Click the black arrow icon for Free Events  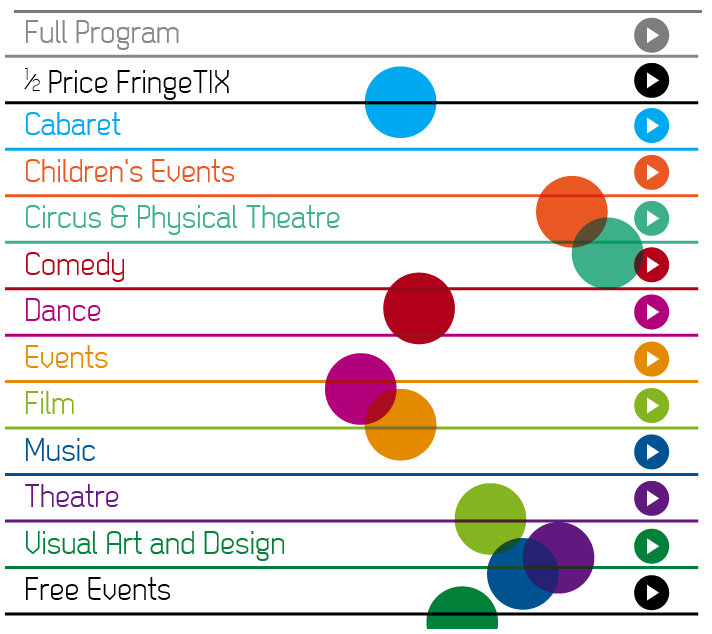click(x=651, y=592)
